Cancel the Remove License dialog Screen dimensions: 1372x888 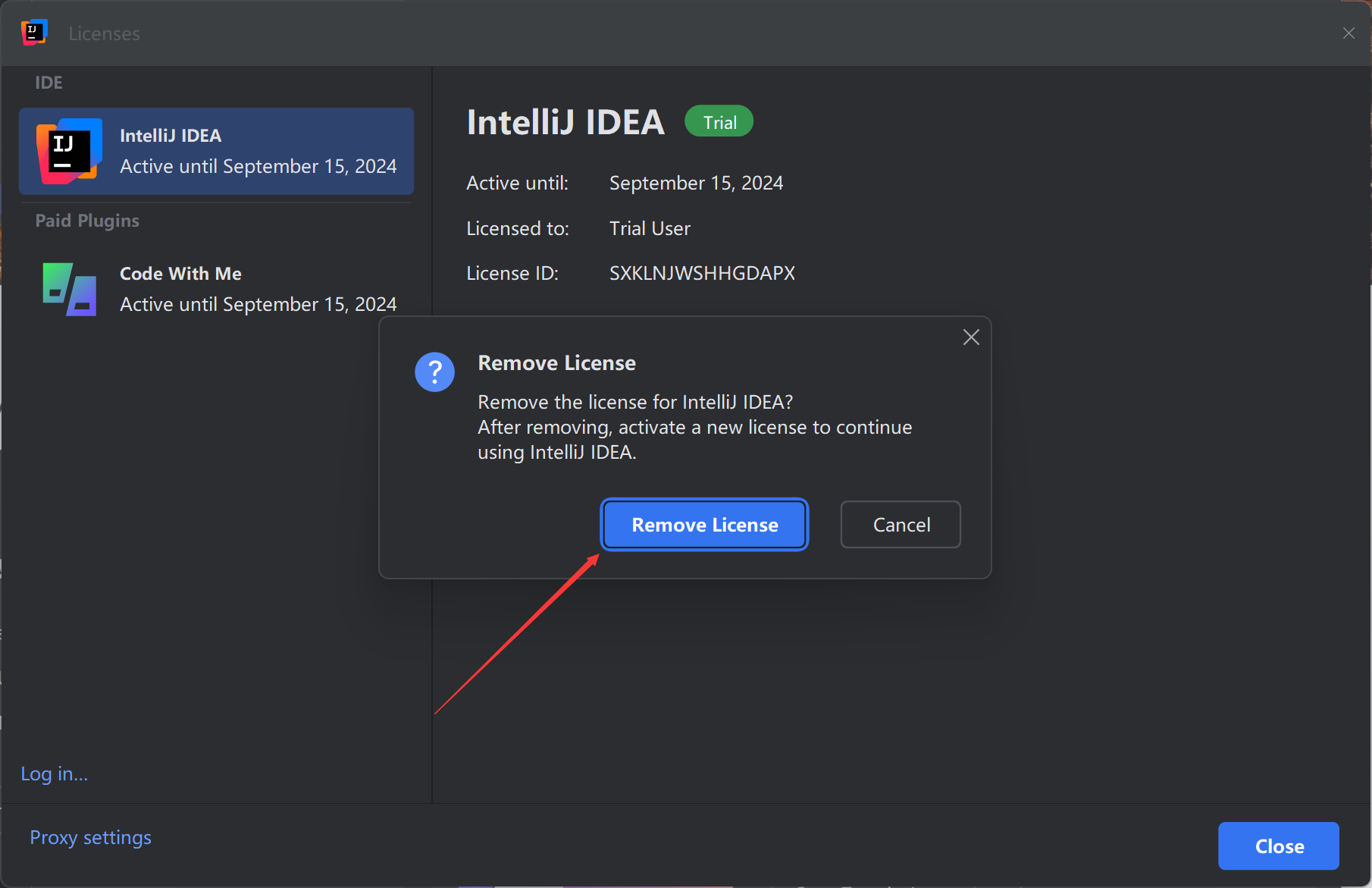point(901,525)
